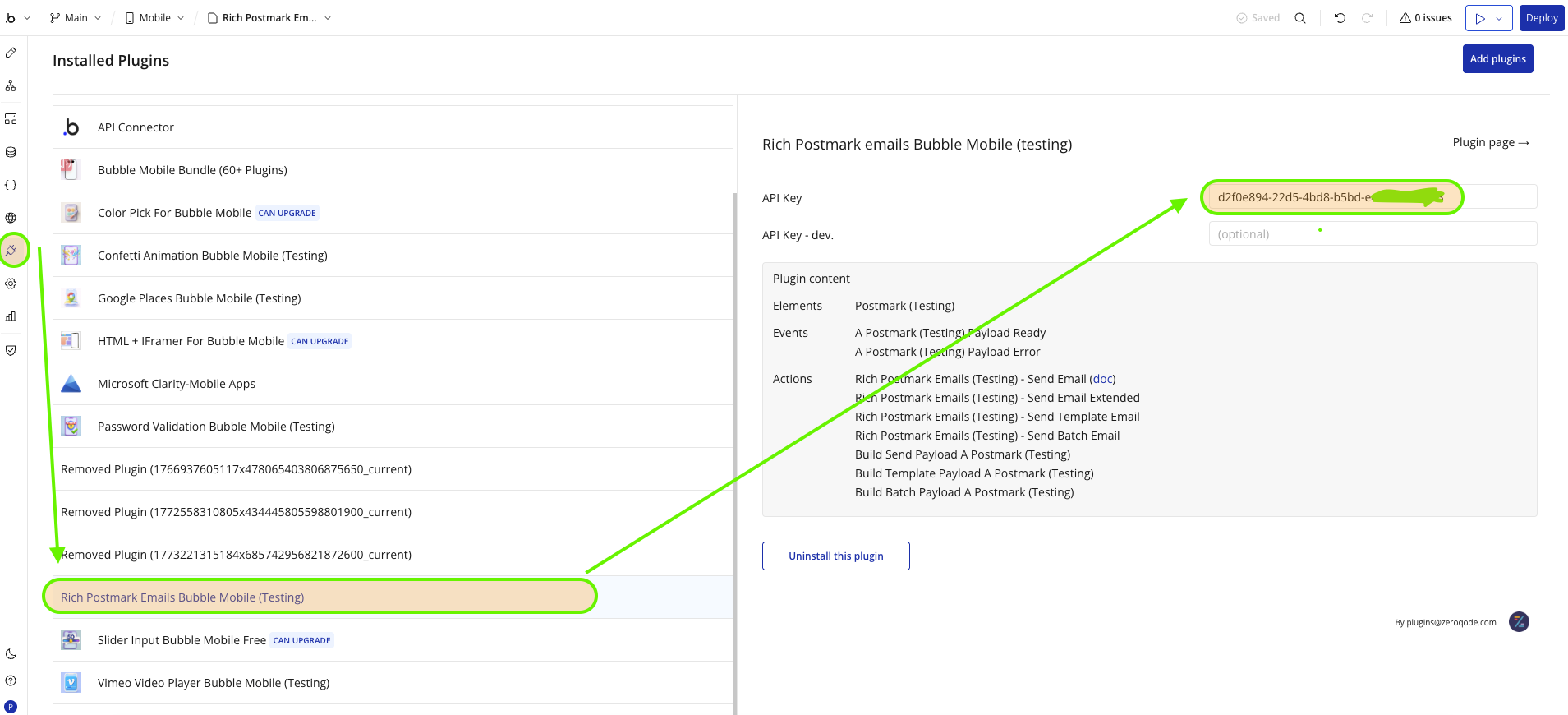Open the Design tab pencil icon

pyautogui.click(x=11, y=53)
